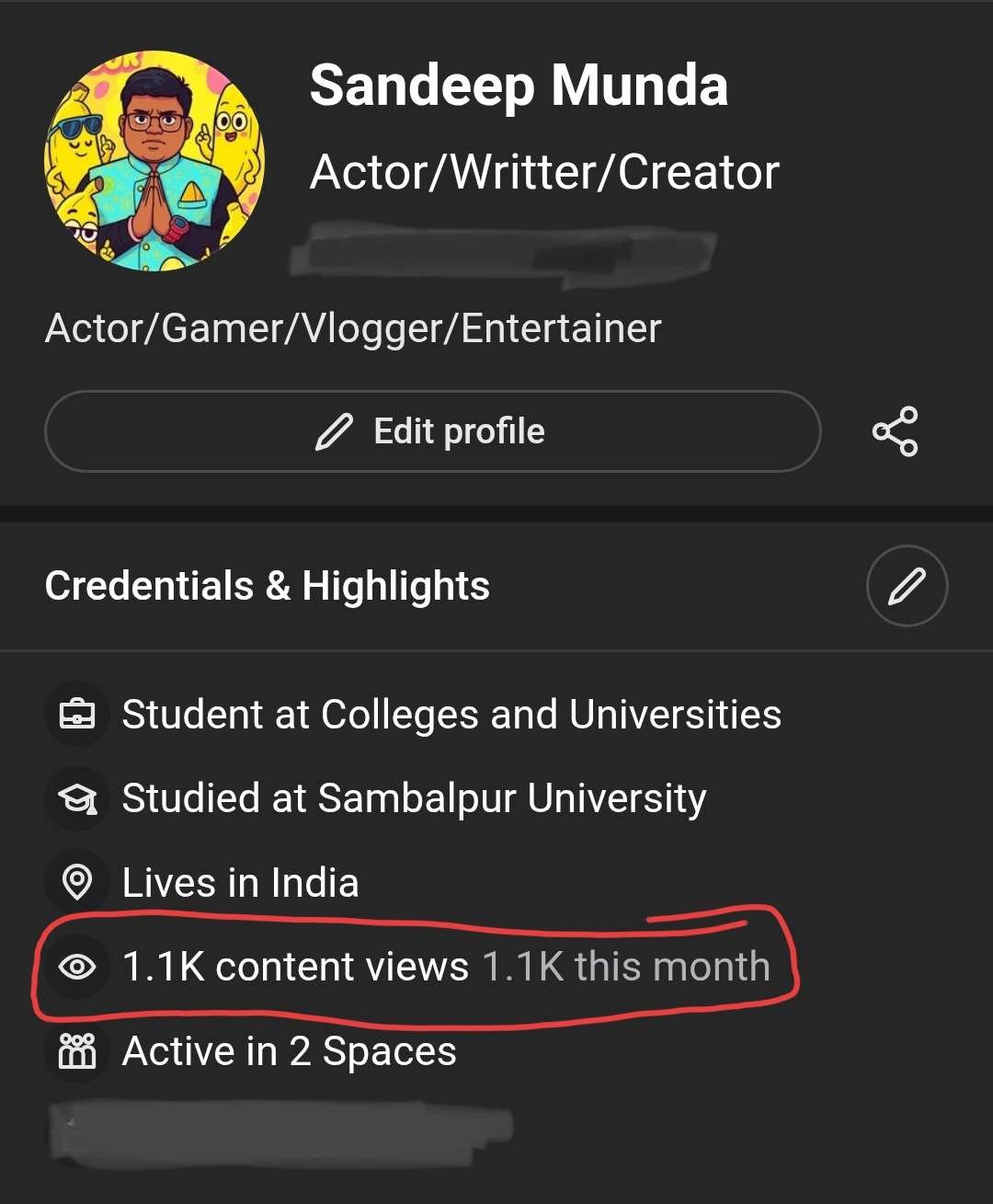
Task: Click the 1.1K this month text
Action: 626,967
